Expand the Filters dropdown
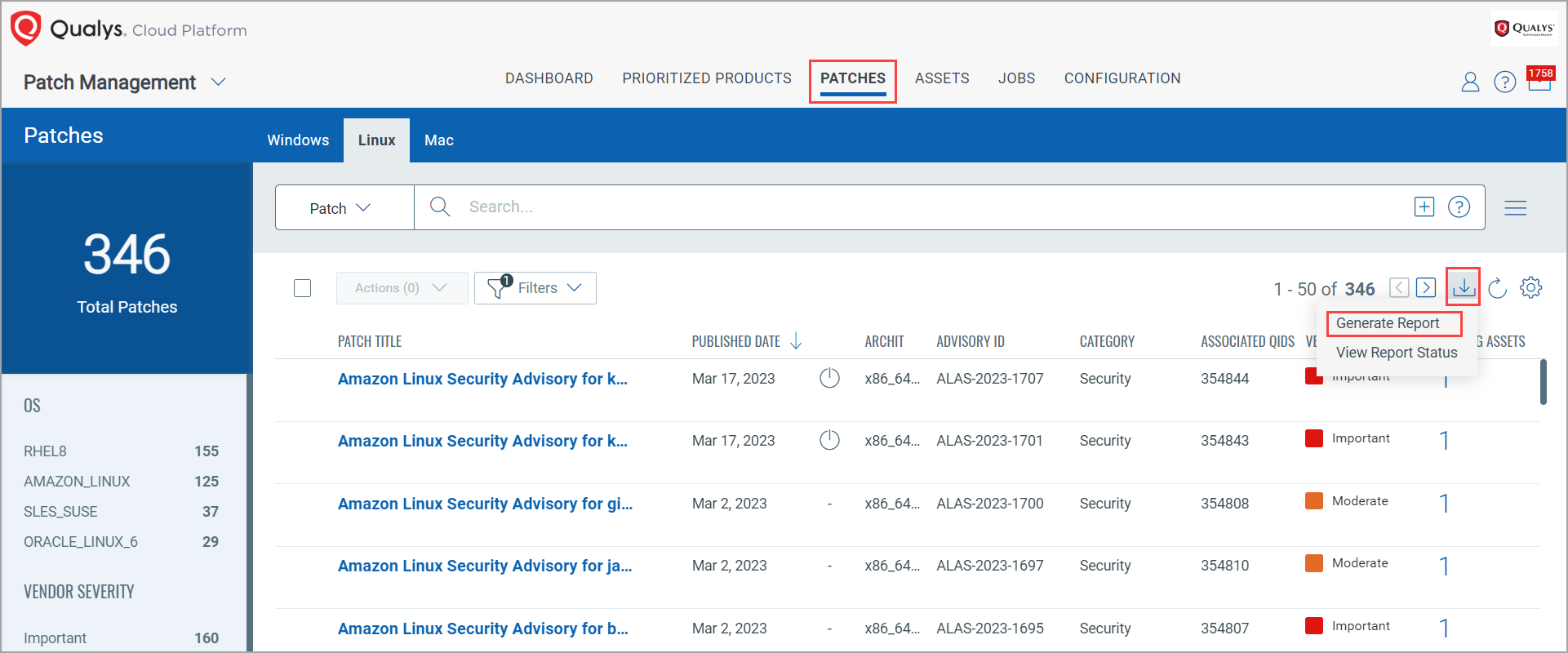Image resolution: width=1568 pixels, height=653 pixels. [x=535, y=288]
